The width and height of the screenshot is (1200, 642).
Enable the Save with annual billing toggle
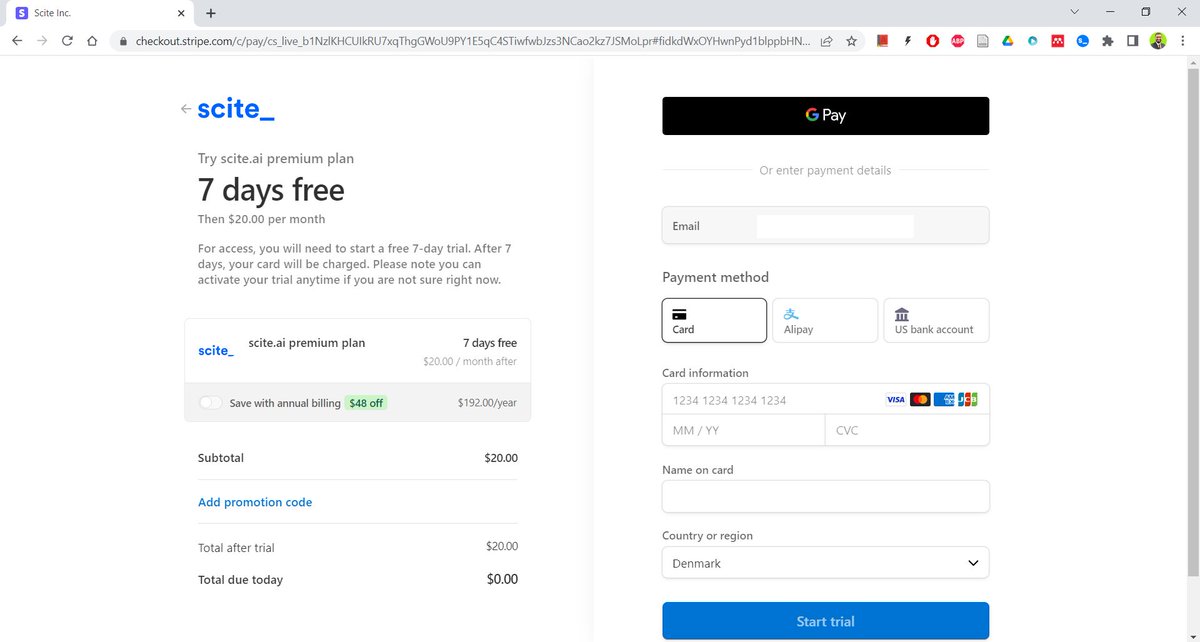coord(210,402)
